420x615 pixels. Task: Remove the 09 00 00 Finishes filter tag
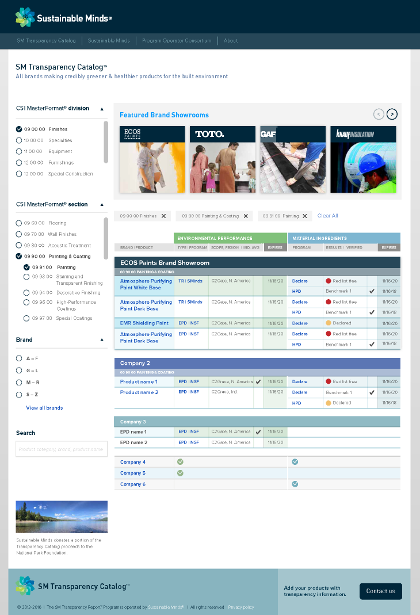tap(164, 216)
